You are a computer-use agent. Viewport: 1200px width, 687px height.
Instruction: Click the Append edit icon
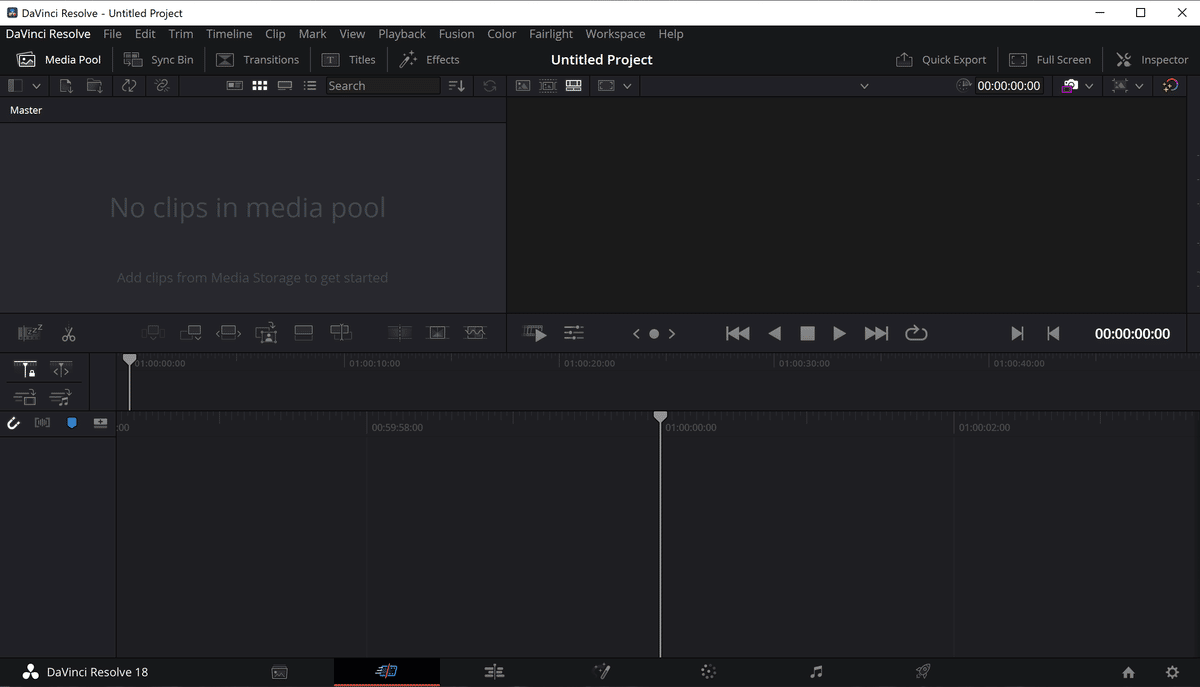pyautogui.click(x=191, y=334)
